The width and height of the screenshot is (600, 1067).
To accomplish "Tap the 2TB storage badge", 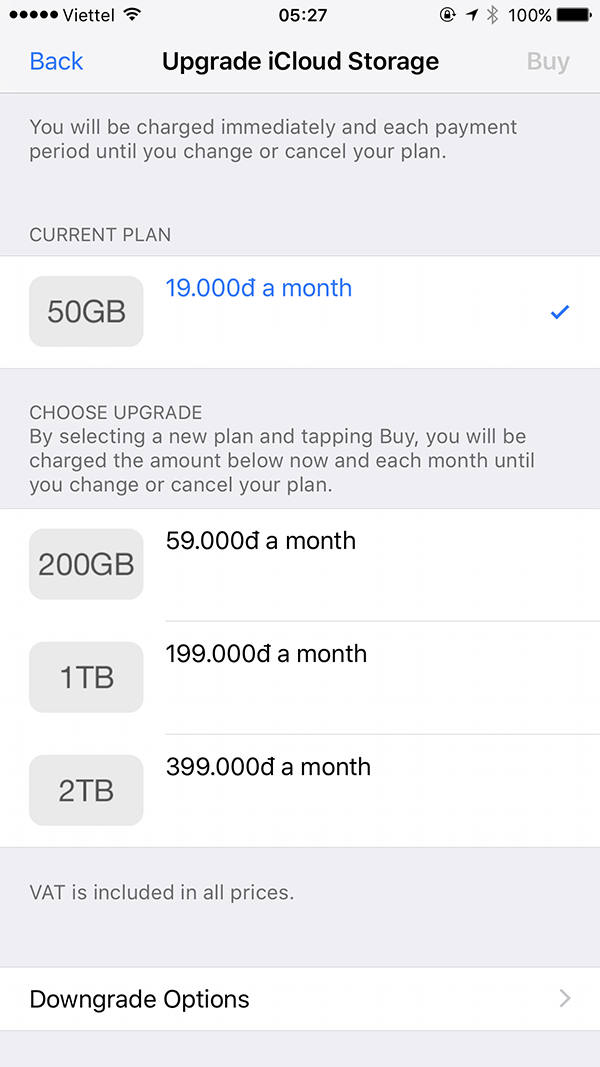I will point(86,790).
